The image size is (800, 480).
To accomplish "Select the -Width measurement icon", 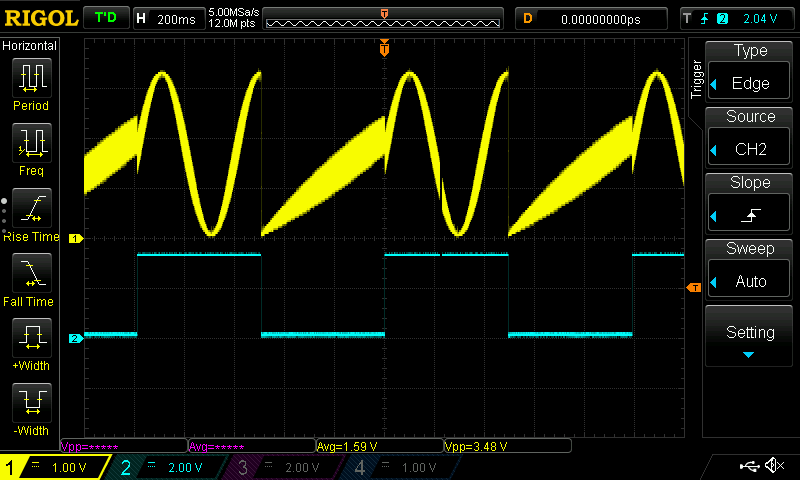I will pyautogui.click(x=32, y=402).
